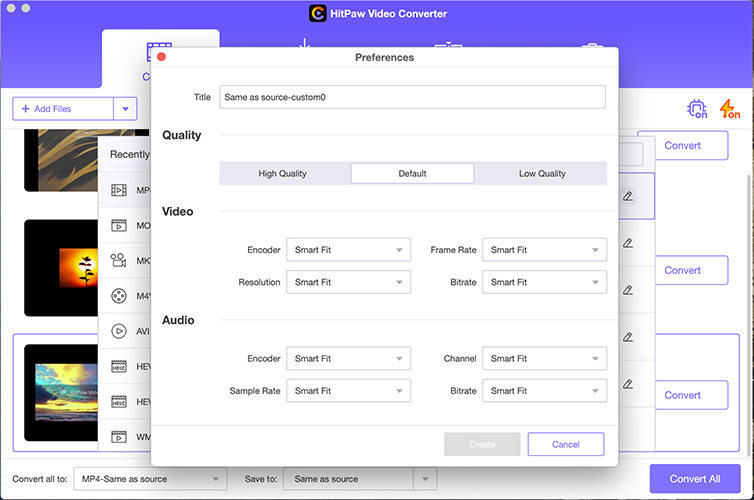Open Resolution dropdown

(x=349, y=282)
